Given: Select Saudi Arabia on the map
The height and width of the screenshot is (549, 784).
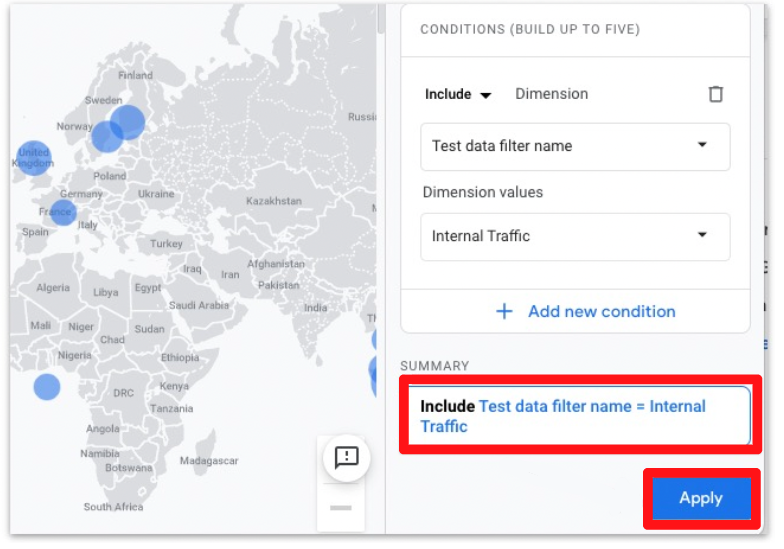Looking at the screenshot, I should [198, 305].
